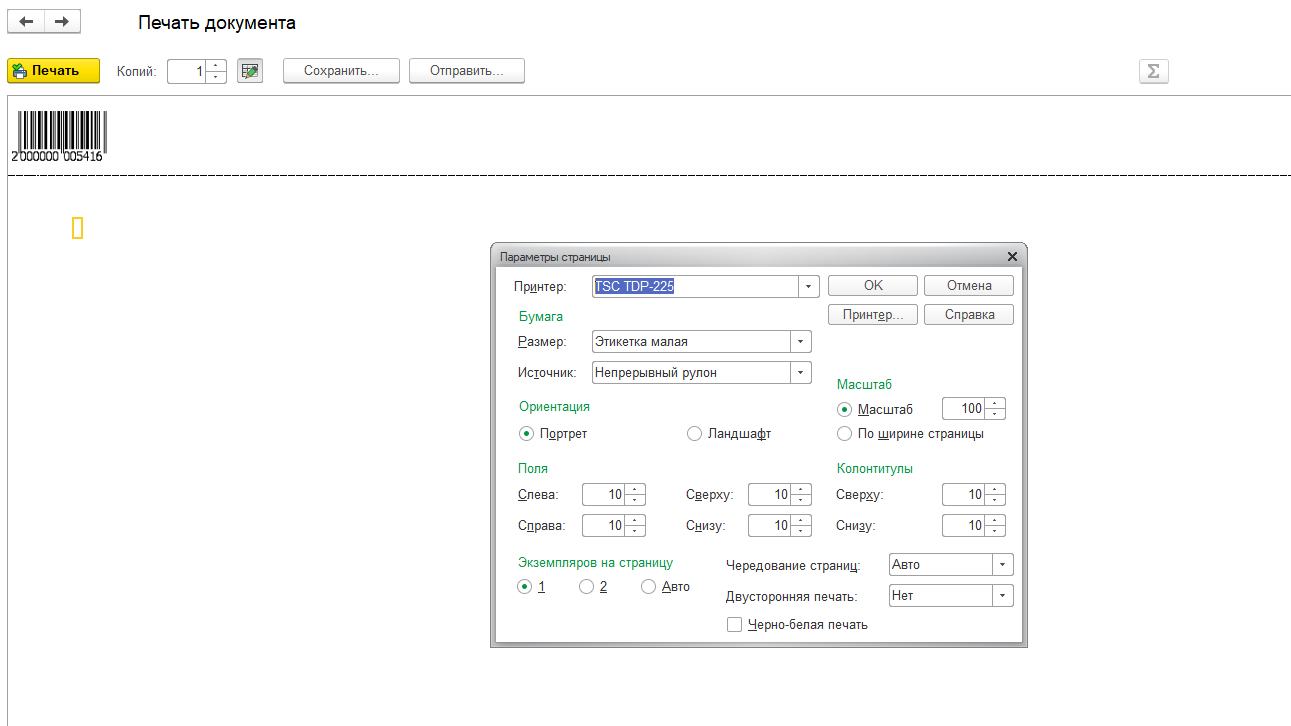The image size is (1291, 726).
Task: Adjust the Масштаб 100 stepper arrows
Action: 995,409
